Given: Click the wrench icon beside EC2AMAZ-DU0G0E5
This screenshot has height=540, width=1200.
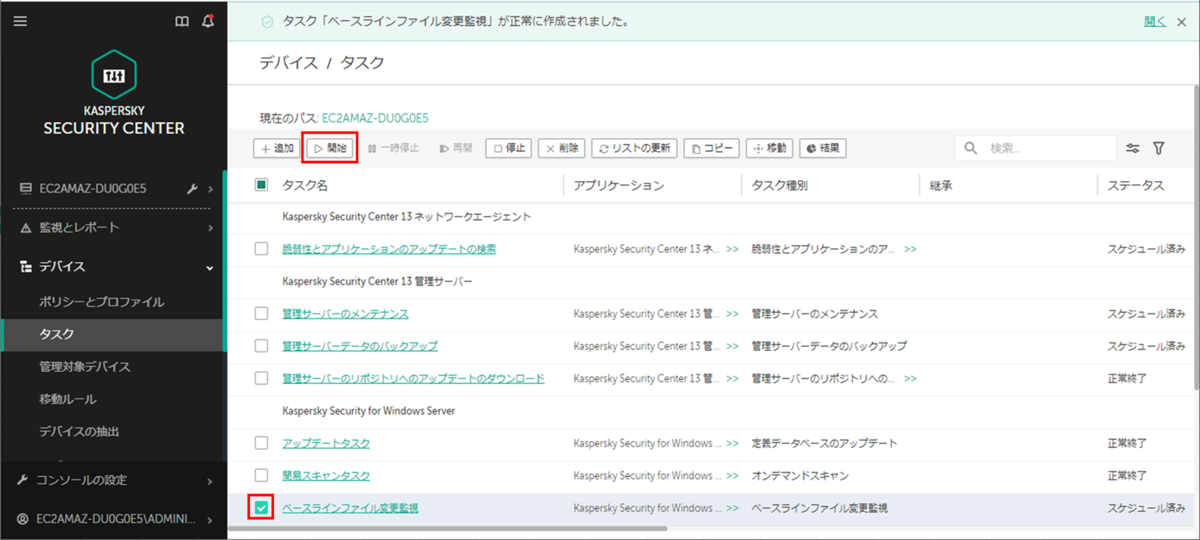Looking at the screenshot, I should pyautogui.click(x=192, y=188).
